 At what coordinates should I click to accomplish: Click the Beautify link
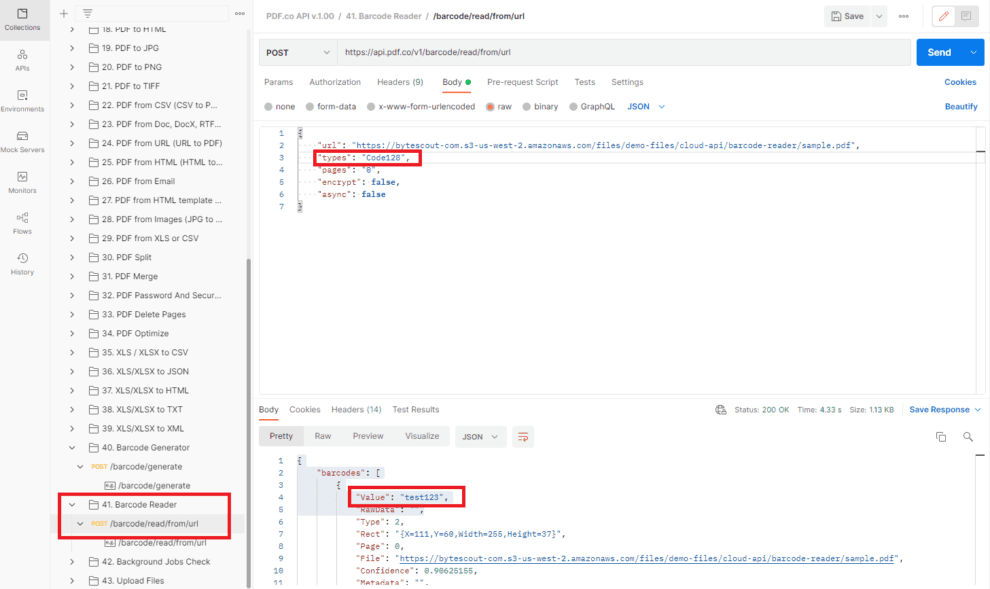[x=960, y=106]
